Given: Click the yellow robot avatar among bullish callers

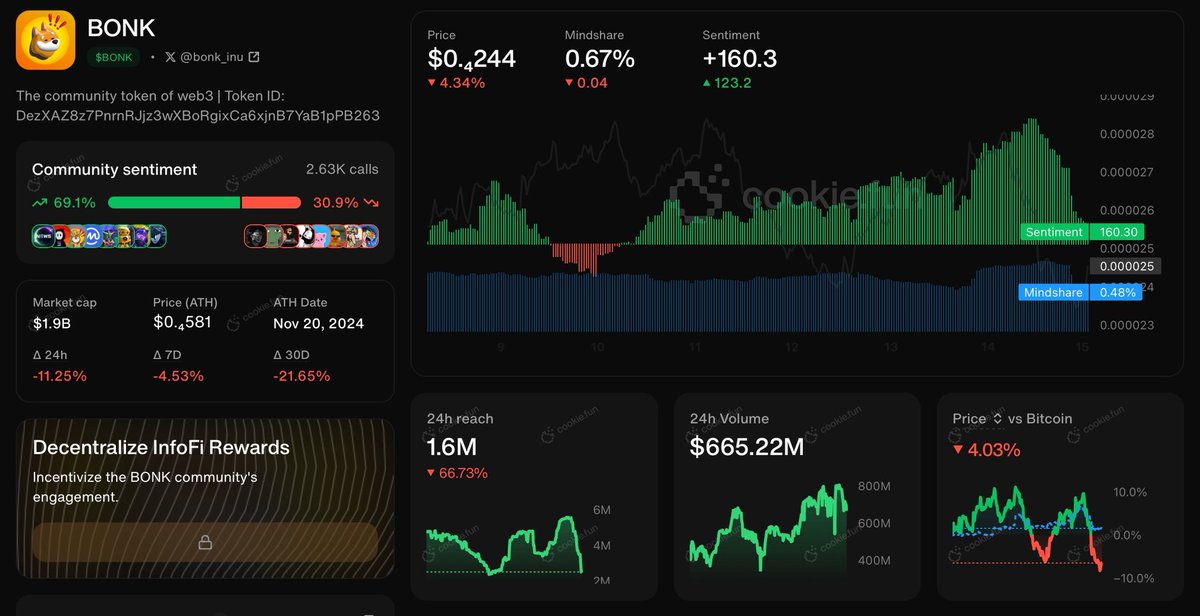Looking at the screenshot, I should (123, 236).
